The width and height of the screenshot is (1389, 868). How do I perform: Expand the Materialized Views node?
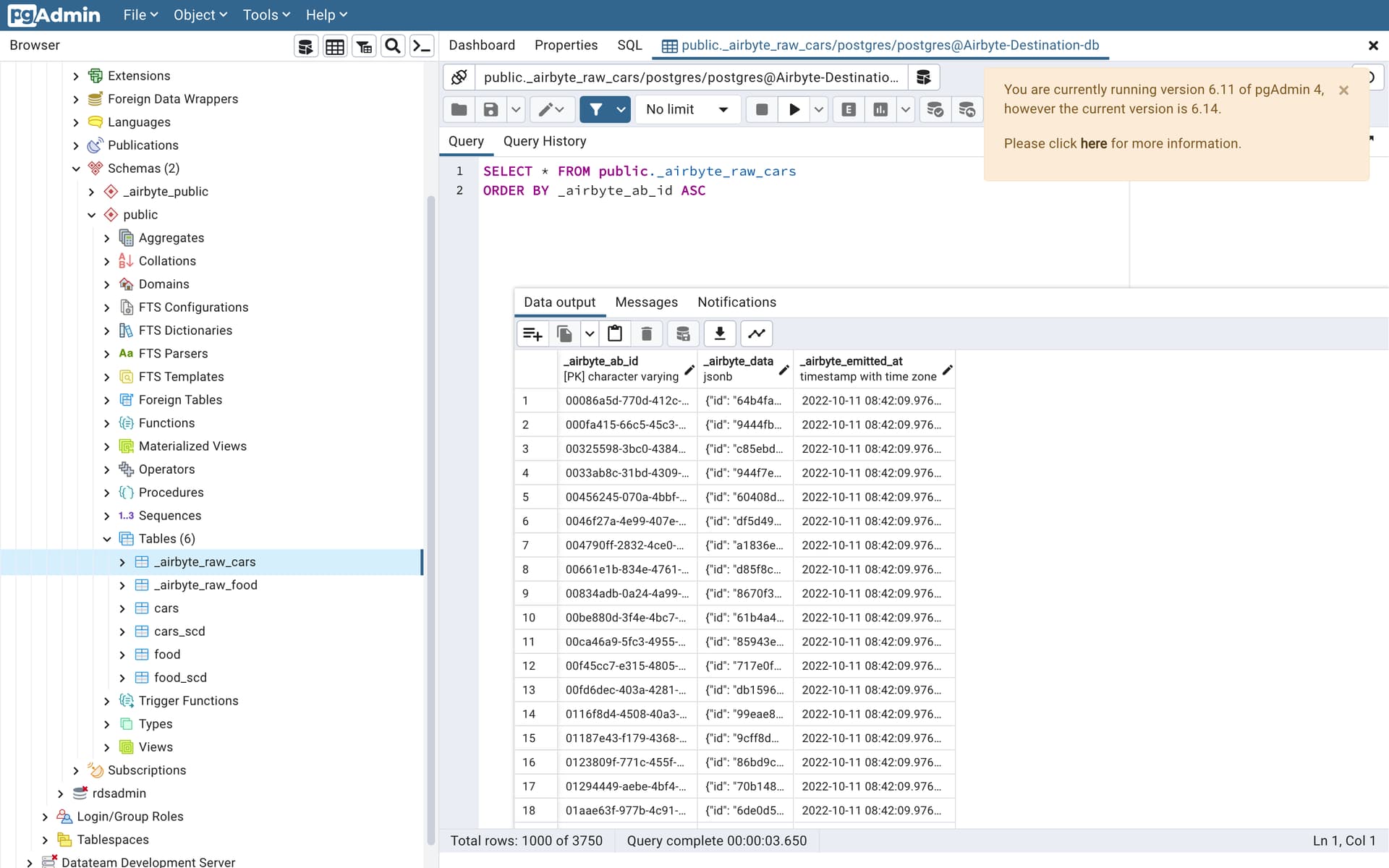click(x=107, y=446)
